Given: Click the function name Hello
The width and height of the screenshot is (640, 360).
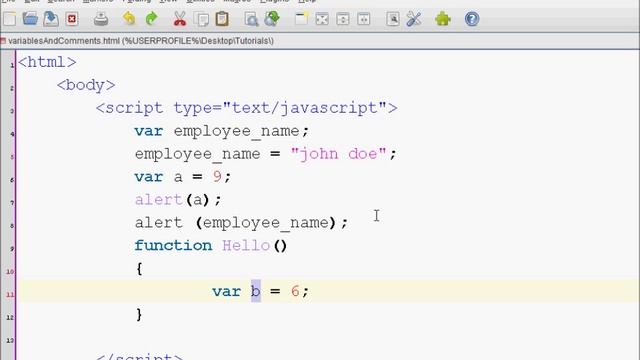Looking at the screenshot, I should pos(246,246).
